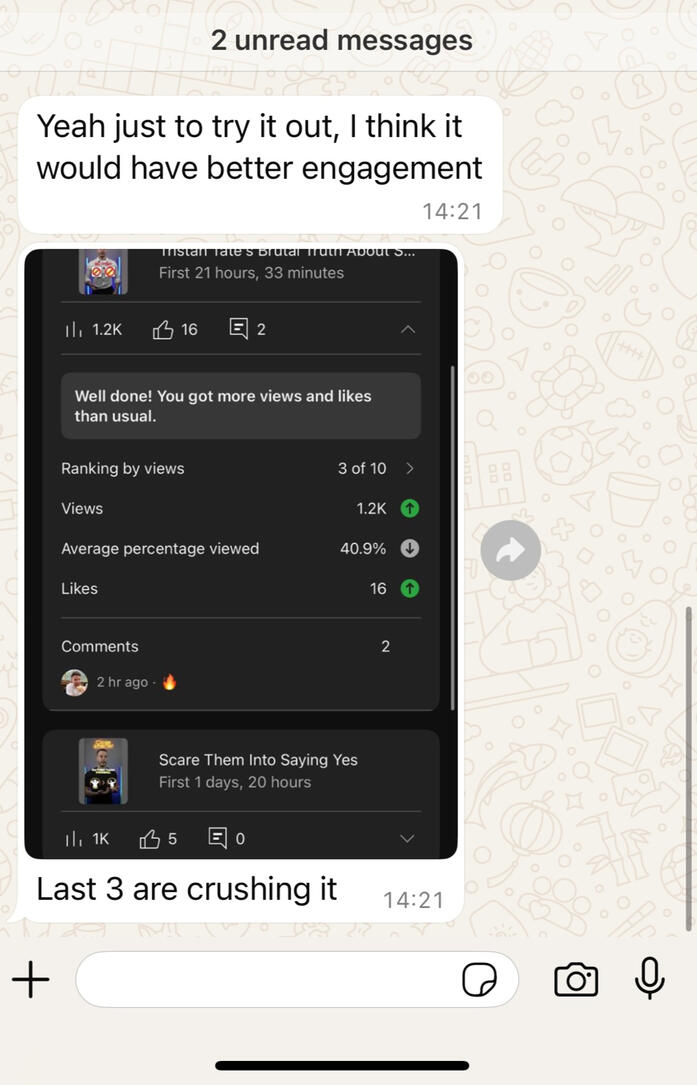The height and width of the screenshot is (1085, 697).
Task: Open the sticker picker icon
Action: tap(479, 979)
